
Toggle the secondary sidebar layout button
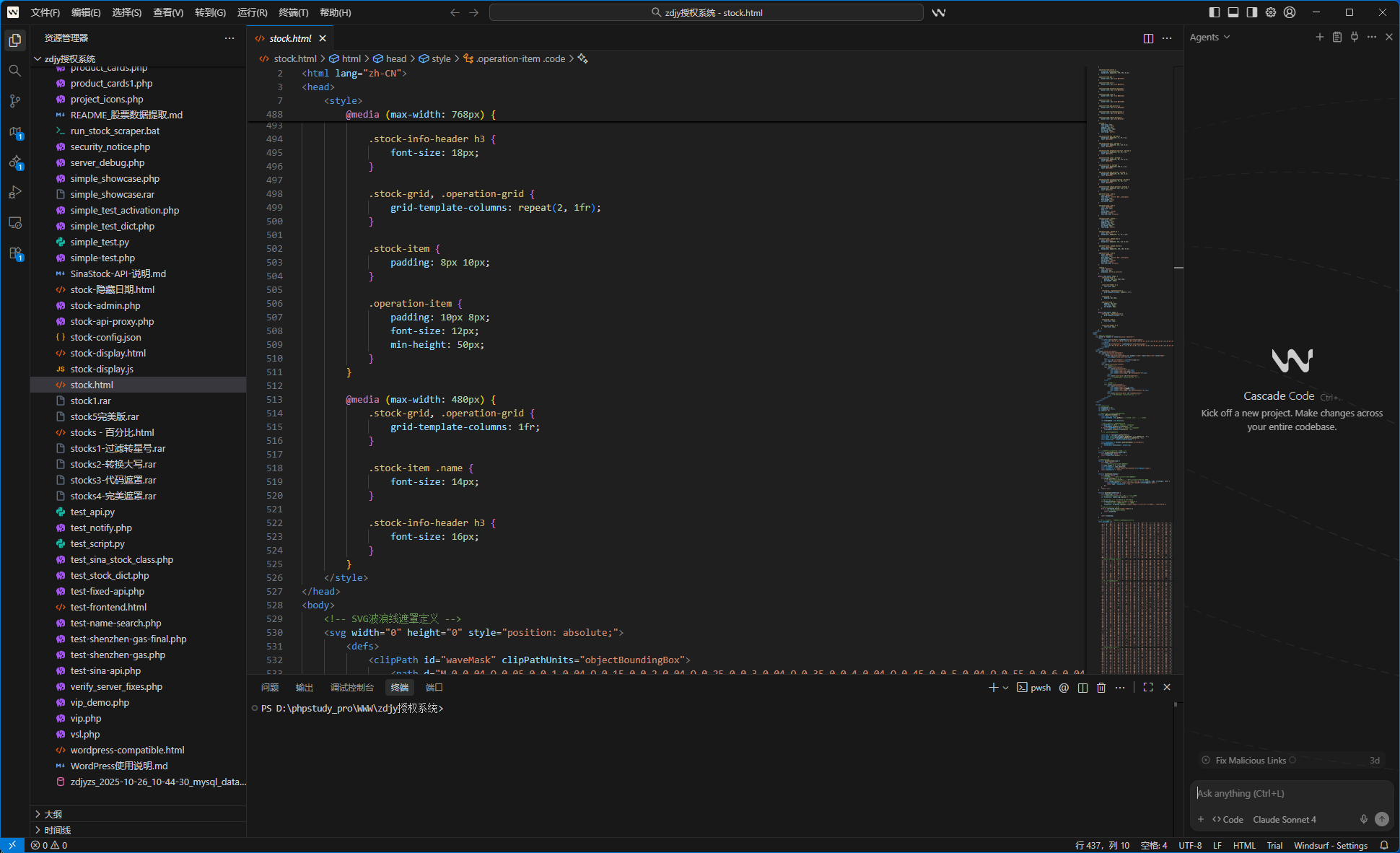tap(1252, 12)
